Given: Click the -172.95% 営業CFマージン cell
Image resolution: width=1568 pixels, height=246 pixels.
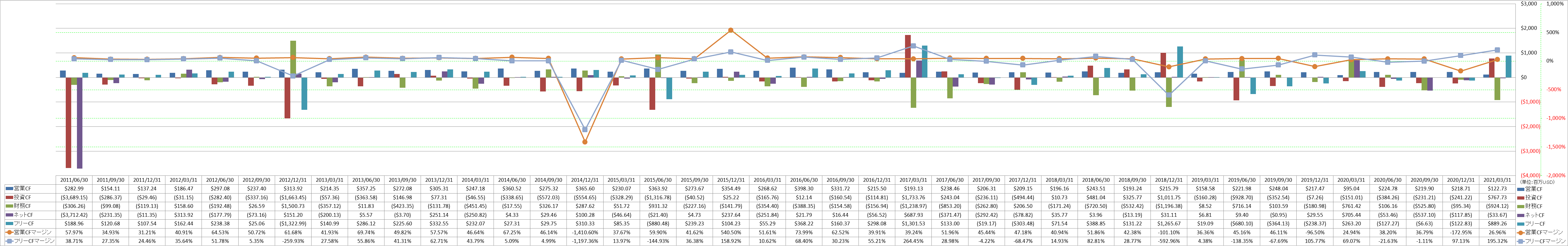Looking at the screenshot, I should point(1461,233).
